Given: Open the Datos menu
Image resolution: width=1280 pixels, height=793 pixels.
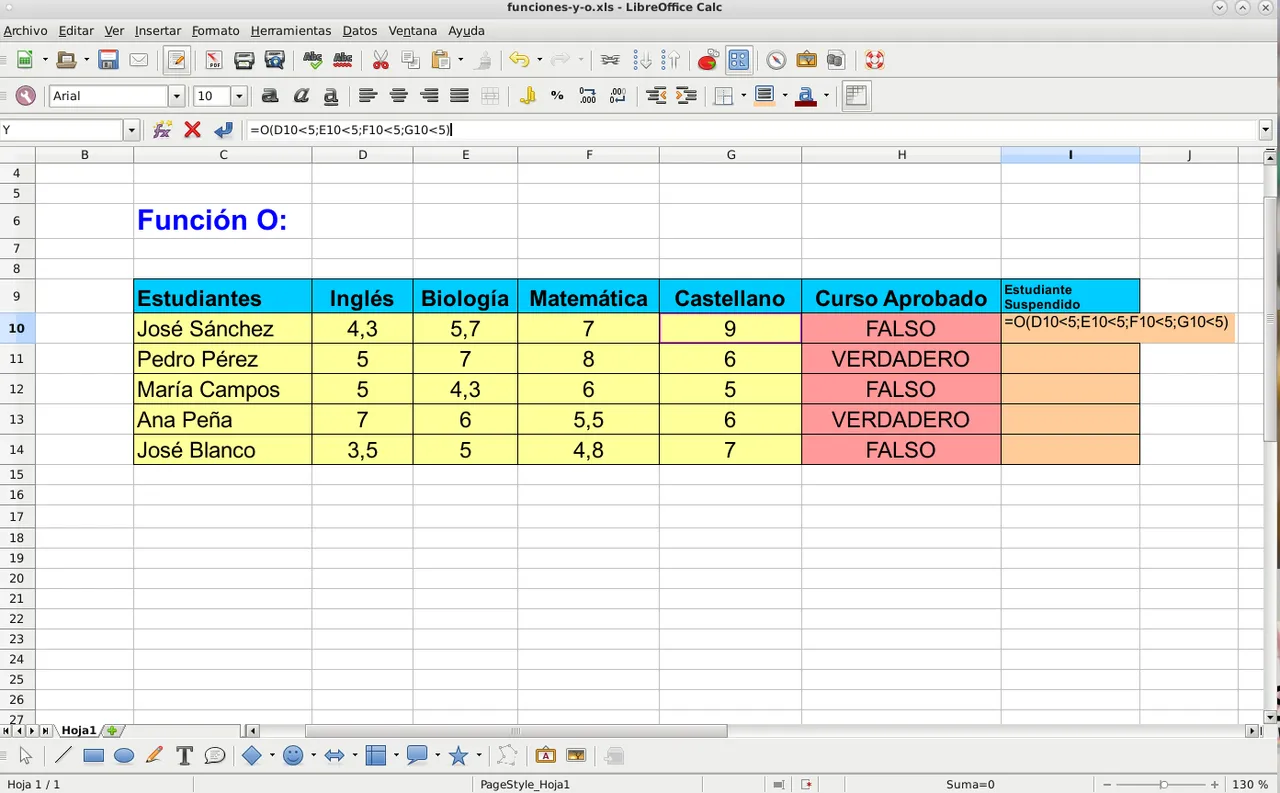Looking at the screenshot, I should click(359, 31).
